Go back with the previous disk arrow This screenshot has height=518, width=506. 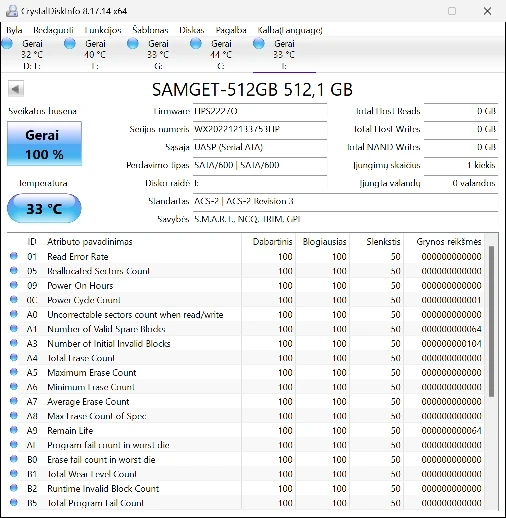[x=16, y=89]
